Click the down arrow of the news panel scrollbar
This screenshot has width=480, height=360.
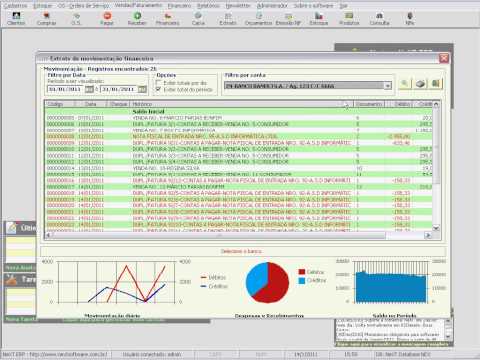click(x=448, y=337)
